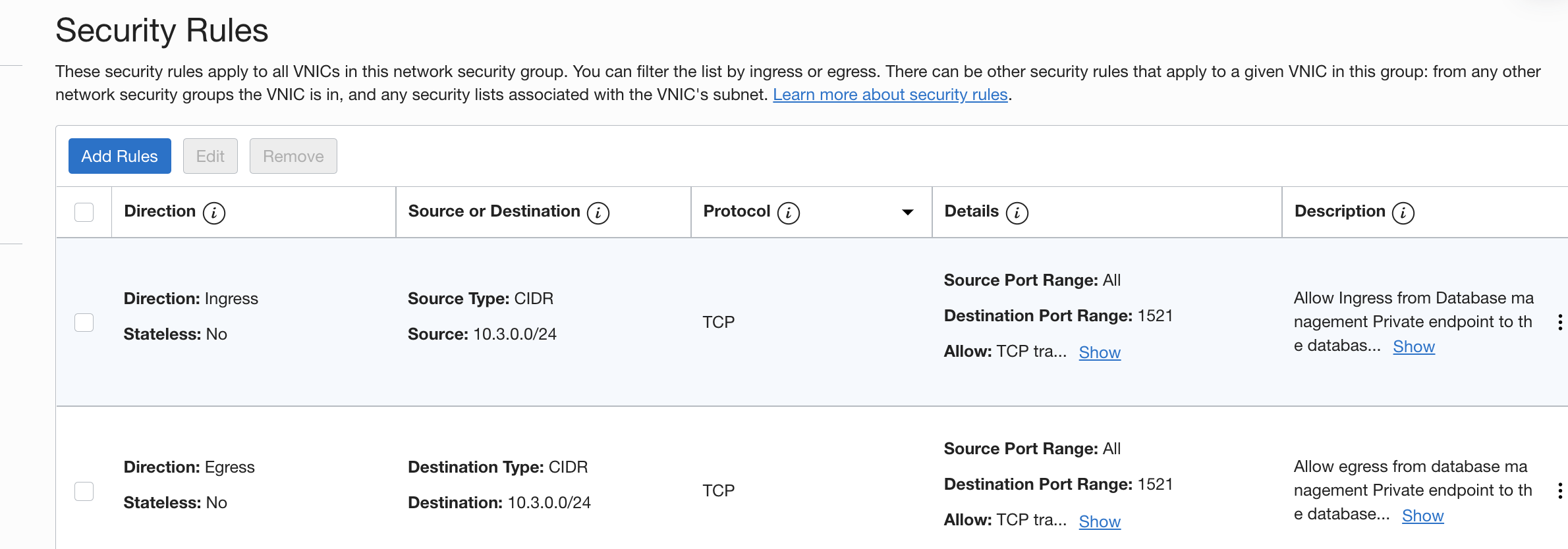Expand Egress rule description with Show
Image resolution: width=1568 pixels, height=549 pixels.
1422,515
